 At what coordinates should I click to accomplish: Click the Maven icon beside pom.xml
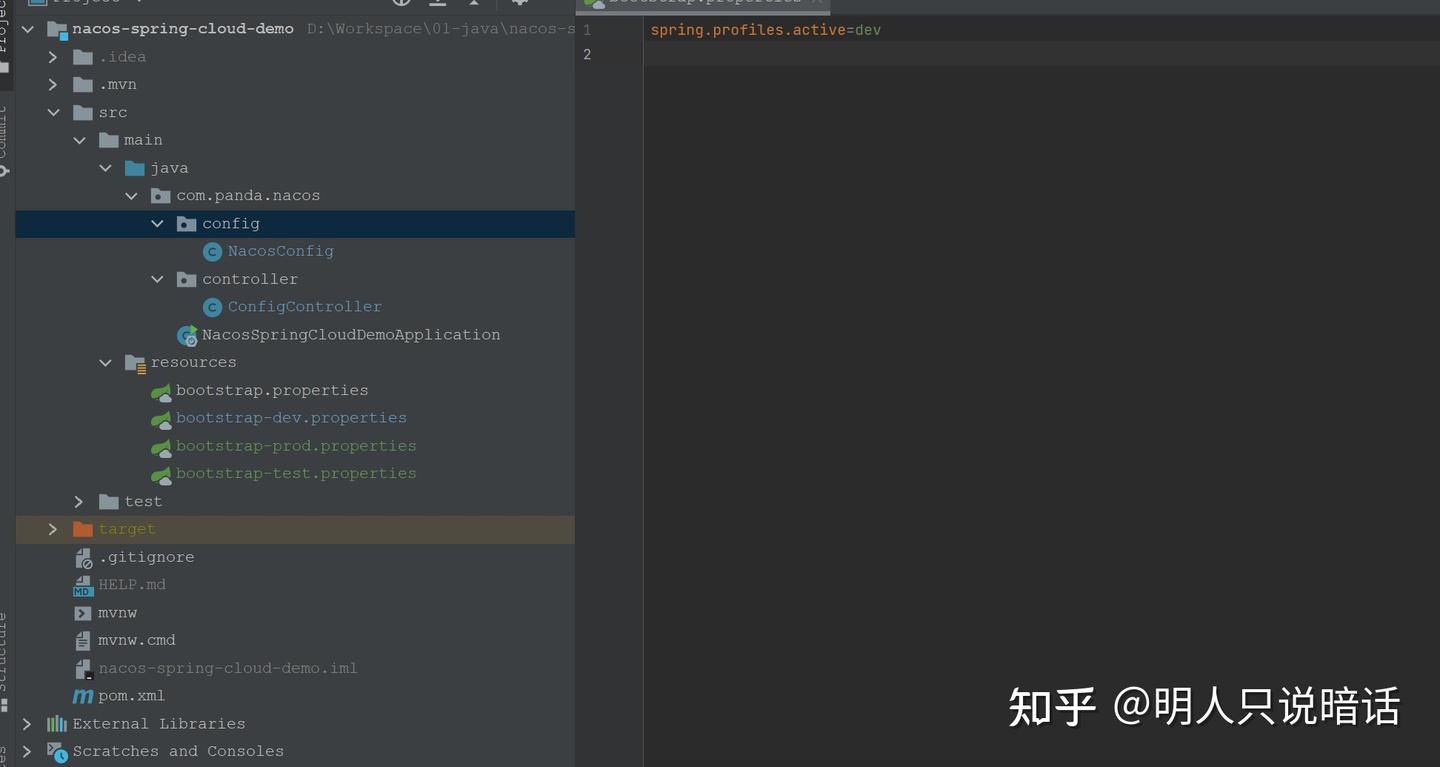[x=83, y=696]
